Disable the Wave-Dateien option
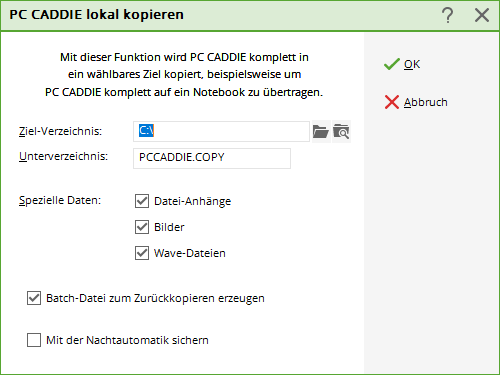 point(142,253)
